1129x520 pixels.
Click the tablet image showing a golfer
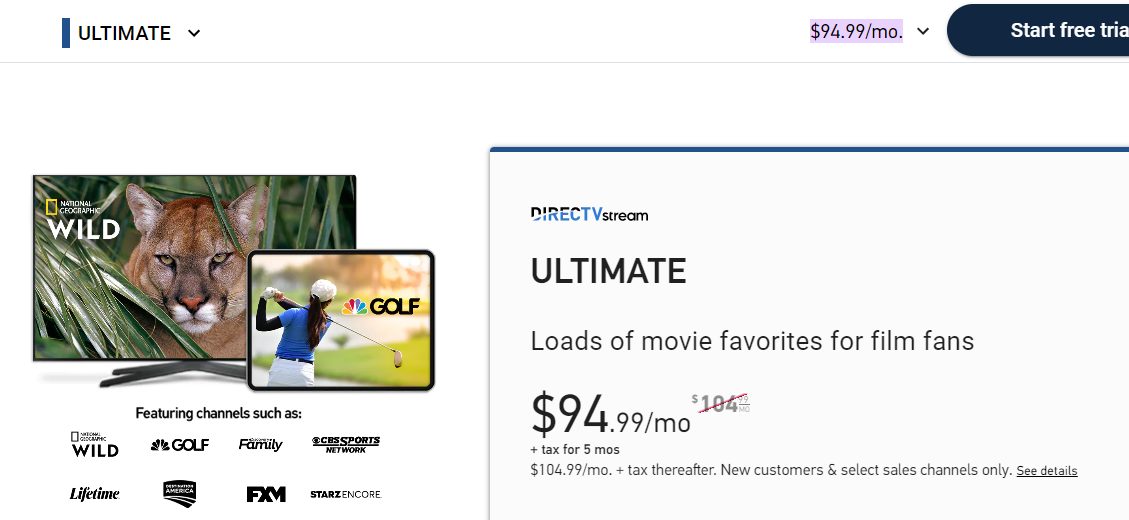pos(341,319)
